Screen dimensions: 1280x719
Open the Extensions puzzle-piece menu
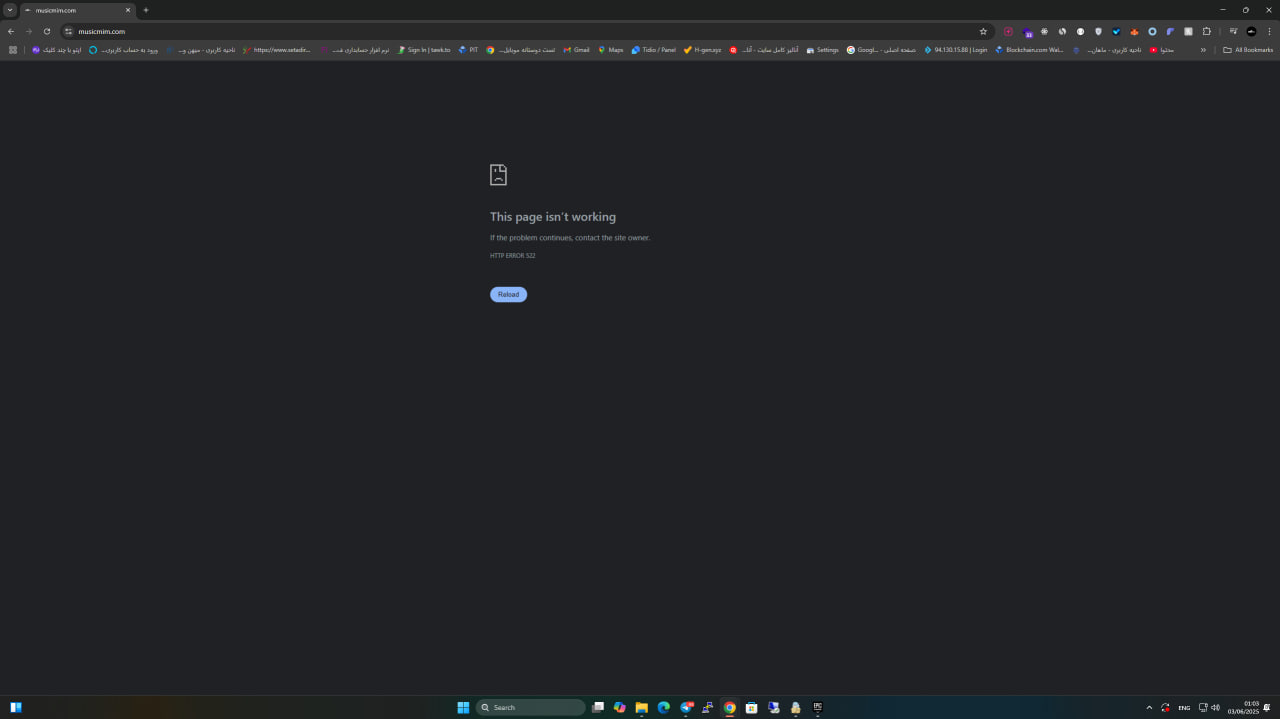[1206, 31]
